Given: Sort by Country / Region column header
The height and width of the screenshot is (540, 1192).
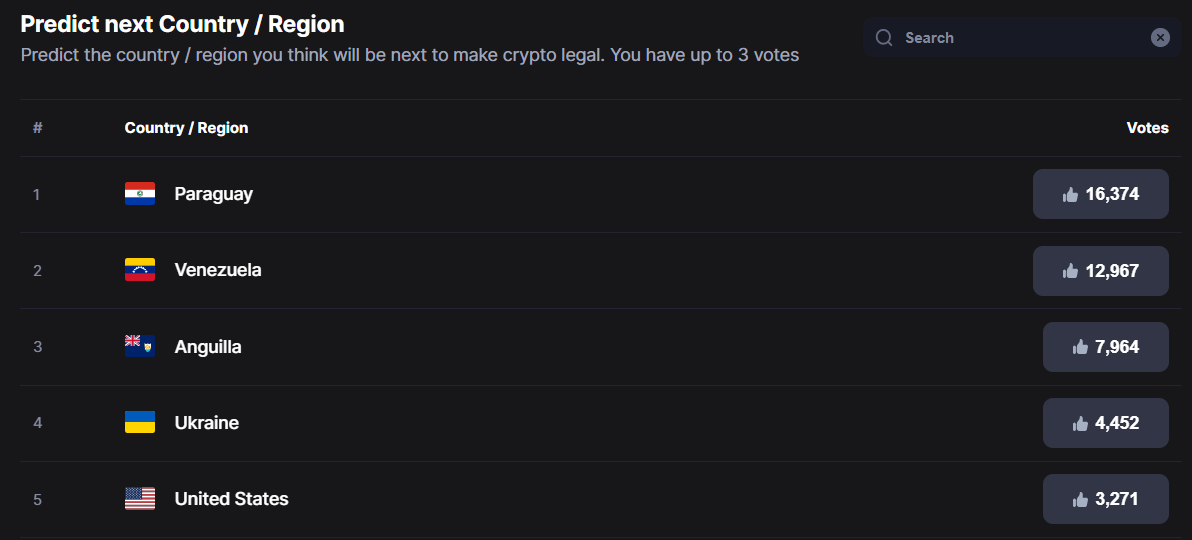Looking at the screenshot, I should click(x=186, y=128).
